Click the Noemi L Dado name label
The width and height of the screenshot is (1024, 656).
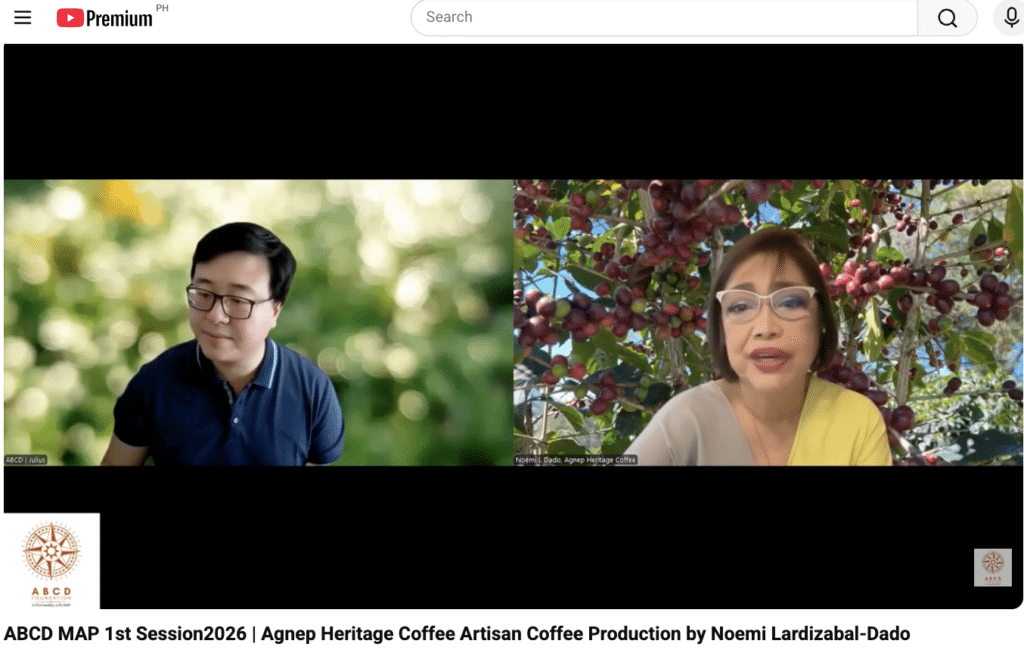coord(576,460)
